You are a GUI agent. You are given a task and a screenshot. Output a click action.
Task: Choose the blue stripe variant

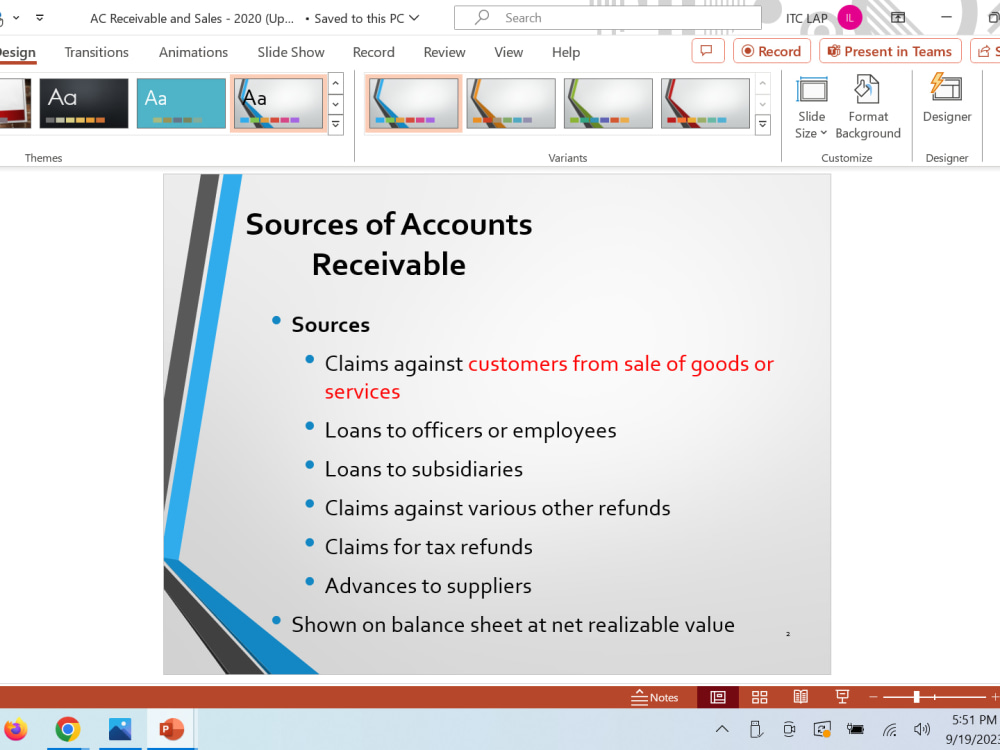413,103
